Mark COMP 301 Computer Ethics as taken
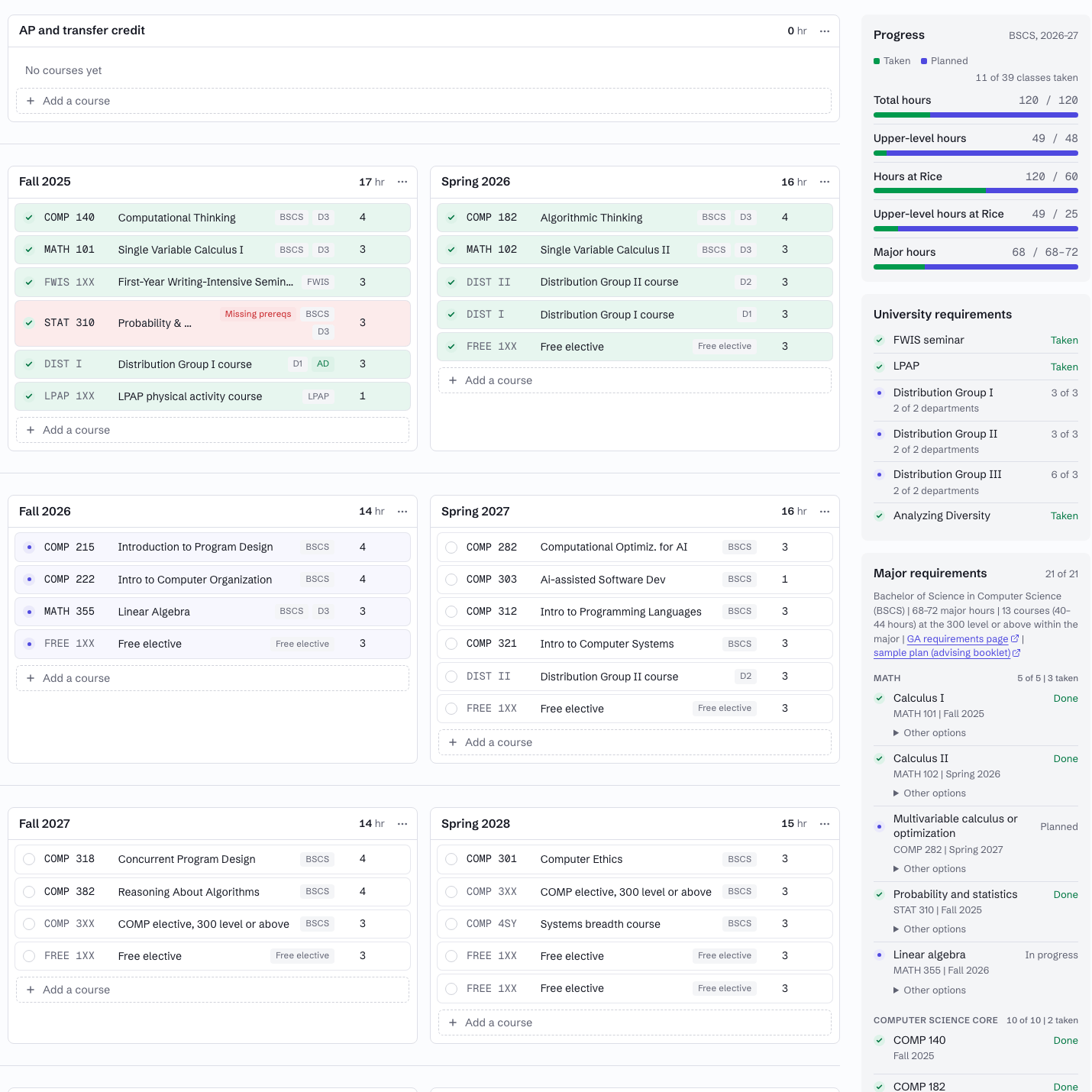 point(451,859)
